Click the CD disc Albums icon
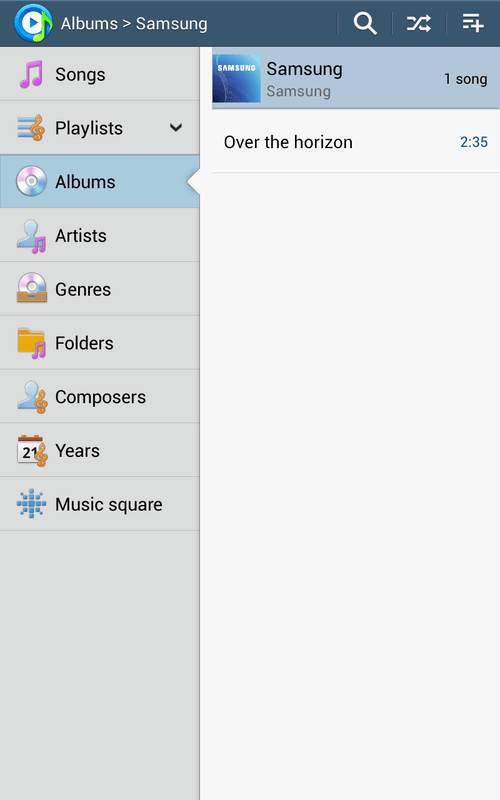Viewport: 500px width, 800px height. (32, 181)
